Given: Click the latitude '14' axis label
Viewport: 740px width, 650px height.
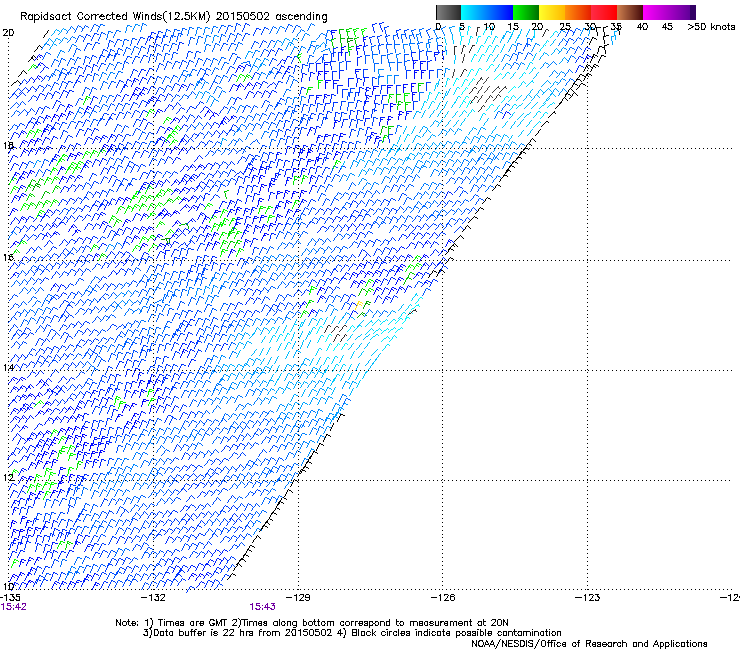Looking at the screenshot, I should tap(8, 367).
